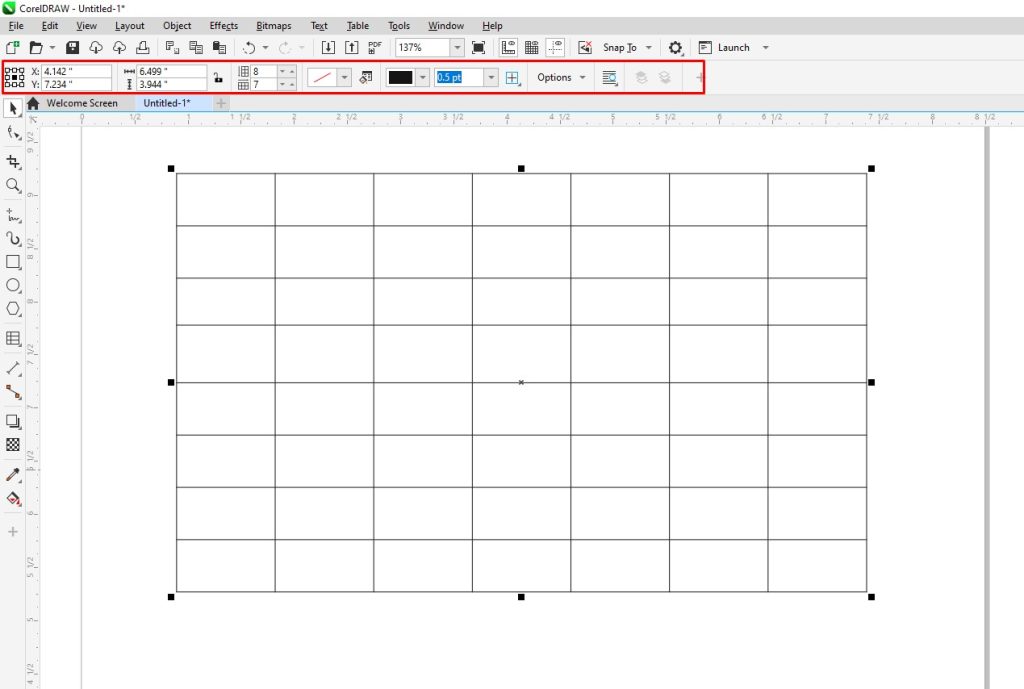Open the zoom level dropdown
This screenshot has width=1024, height=689.
457,47
